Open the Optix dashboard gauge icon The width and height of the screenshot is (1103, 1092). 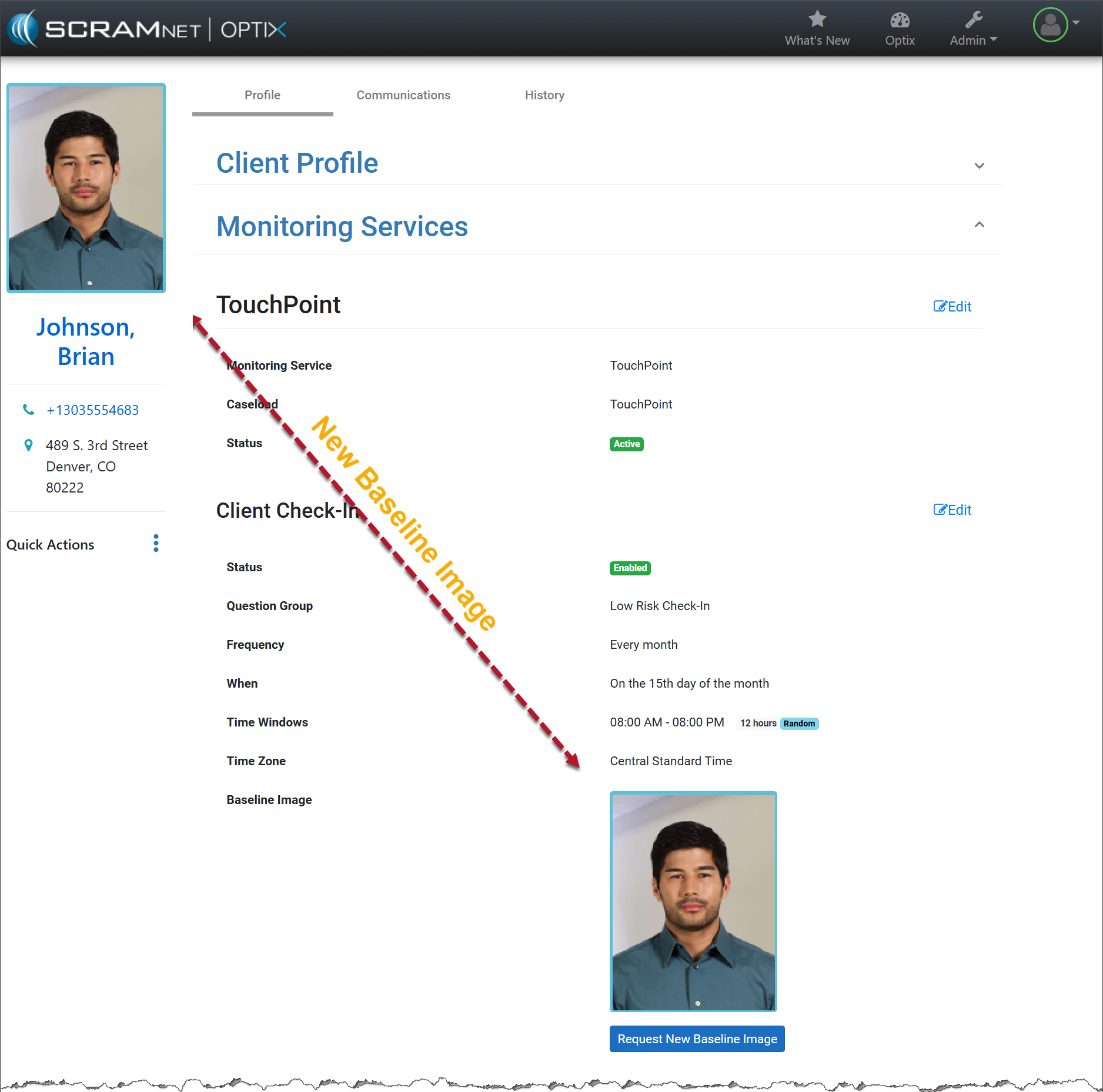click(899, 21)
